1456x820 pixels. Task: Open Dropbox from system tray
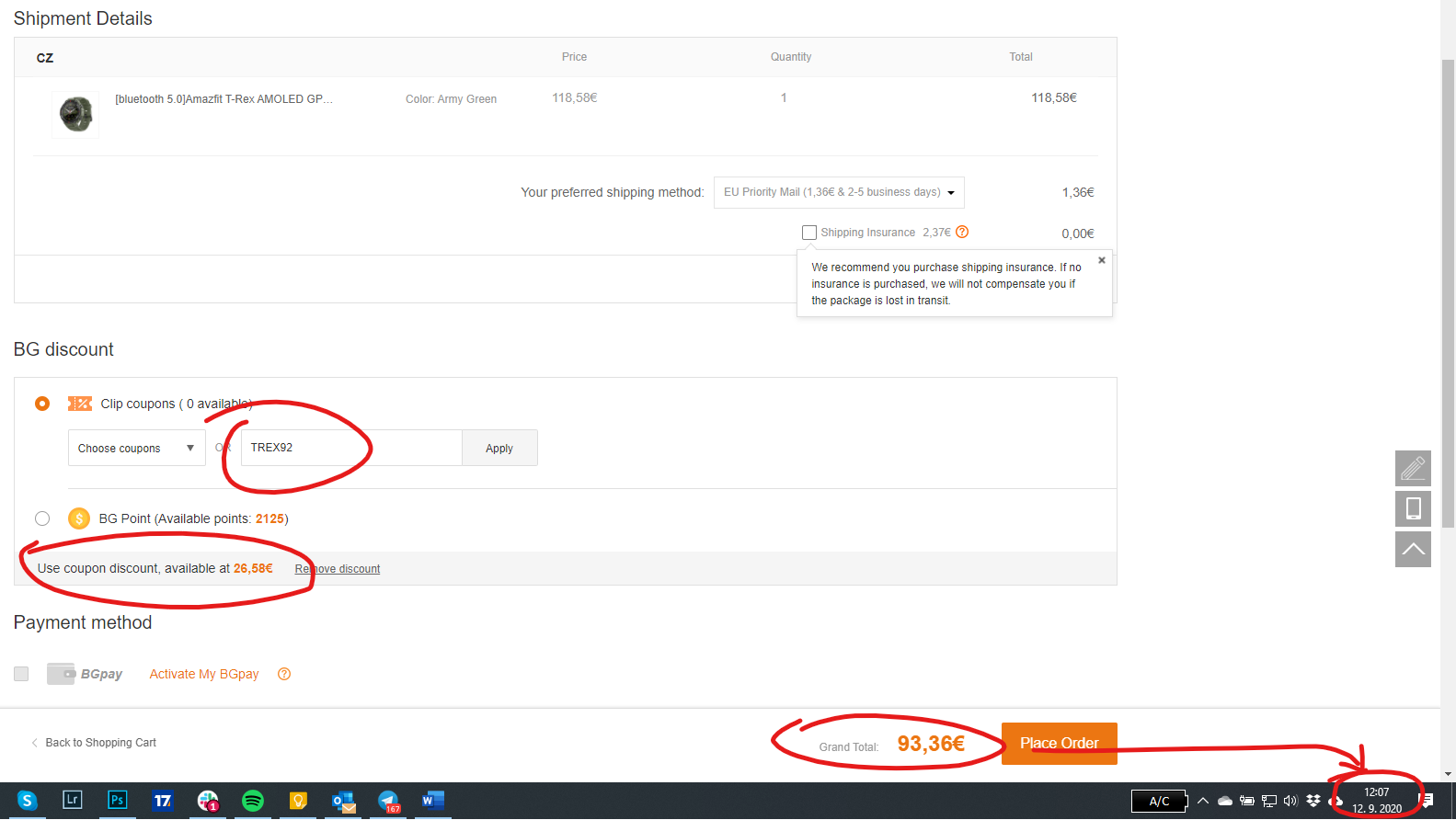click(1313, 801)
